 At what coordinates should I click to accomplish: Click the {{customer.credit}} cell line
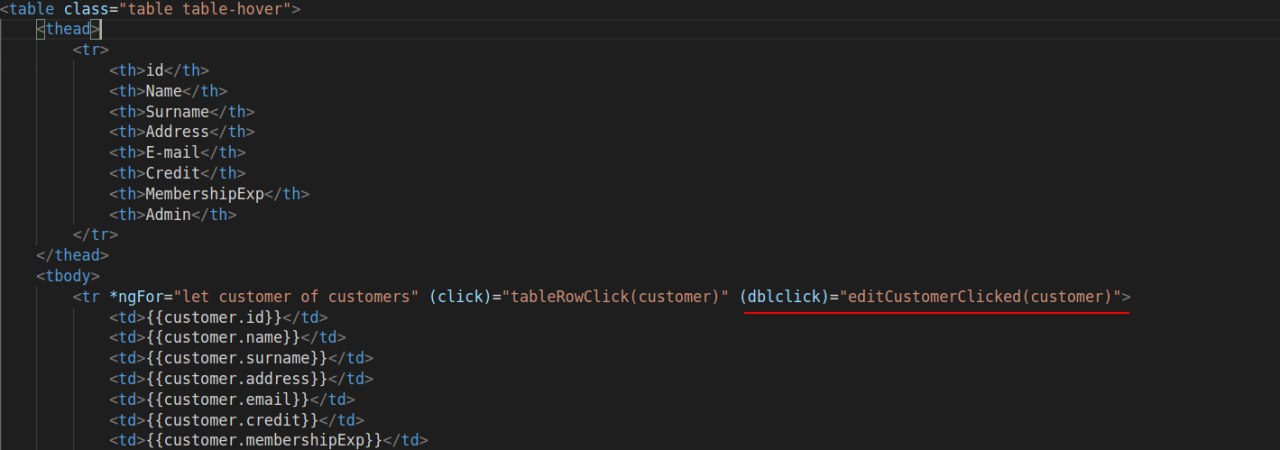click(x=236, y=419)
